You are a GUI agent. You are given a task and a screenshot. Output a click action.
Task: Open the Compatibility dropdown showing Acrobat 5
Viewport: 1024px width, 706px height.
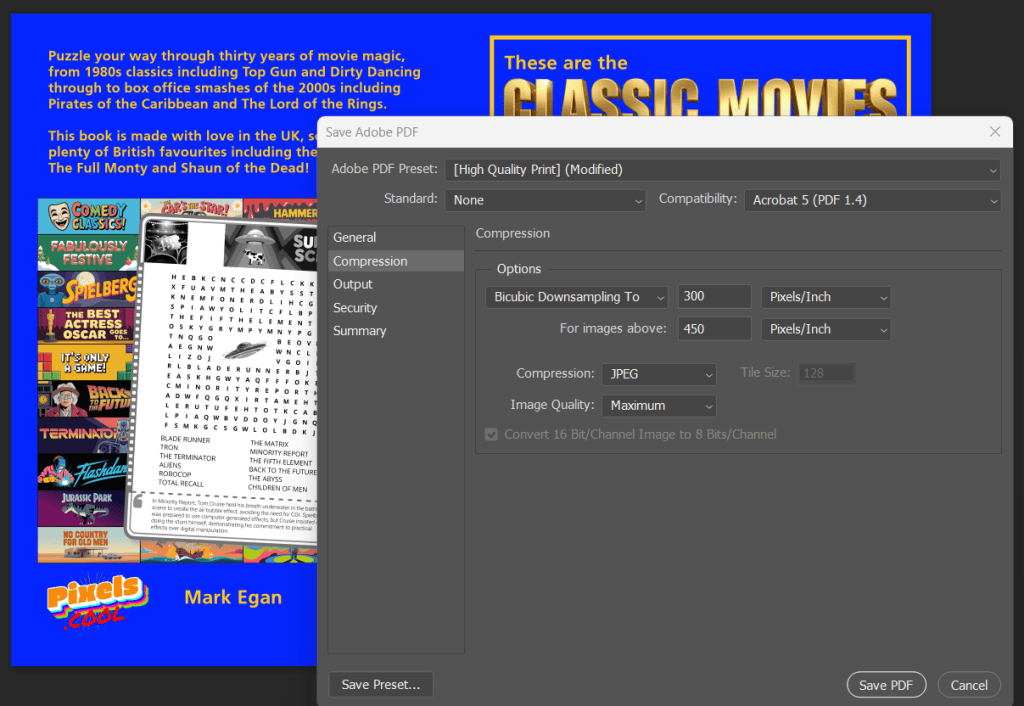pyautogui.click(x=872, y=201)
